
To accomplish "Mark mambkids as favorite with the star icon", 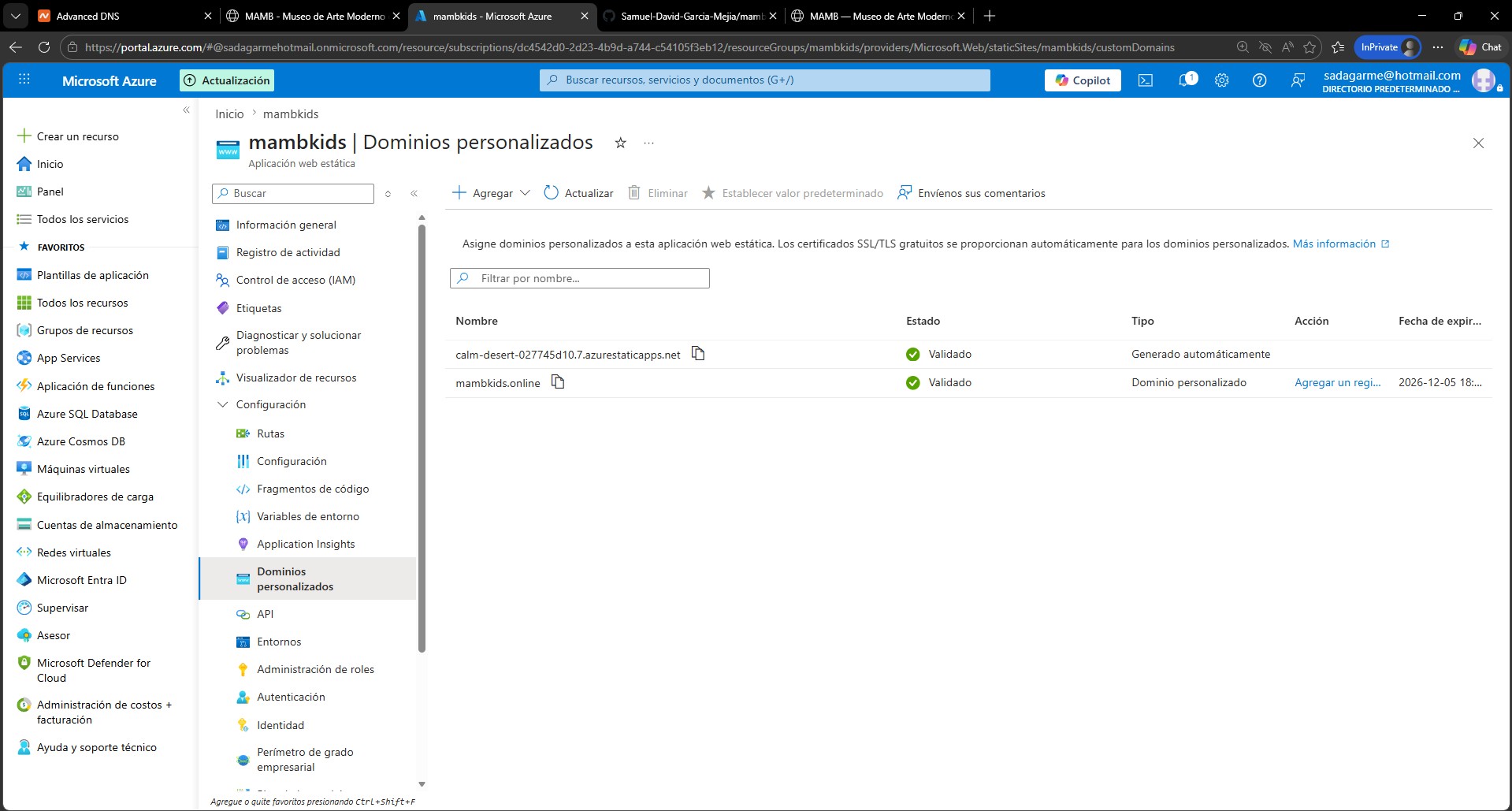I will (621, 143).
